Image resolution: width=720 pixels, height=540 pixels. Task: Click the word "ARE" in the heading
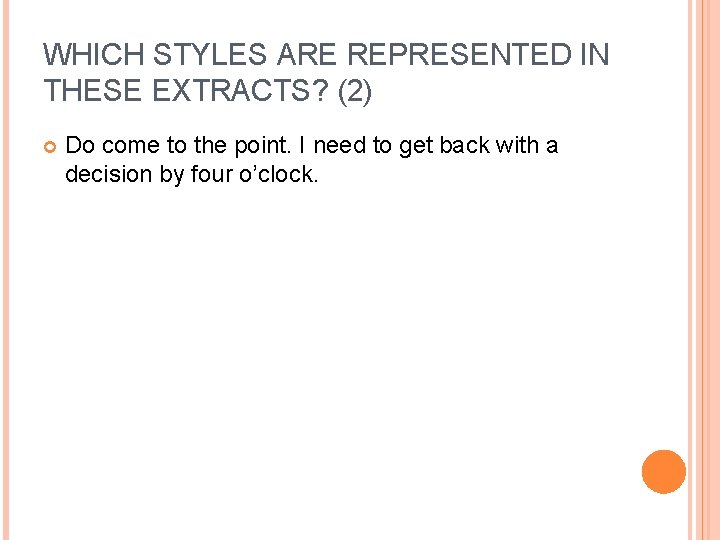(306, 54)
